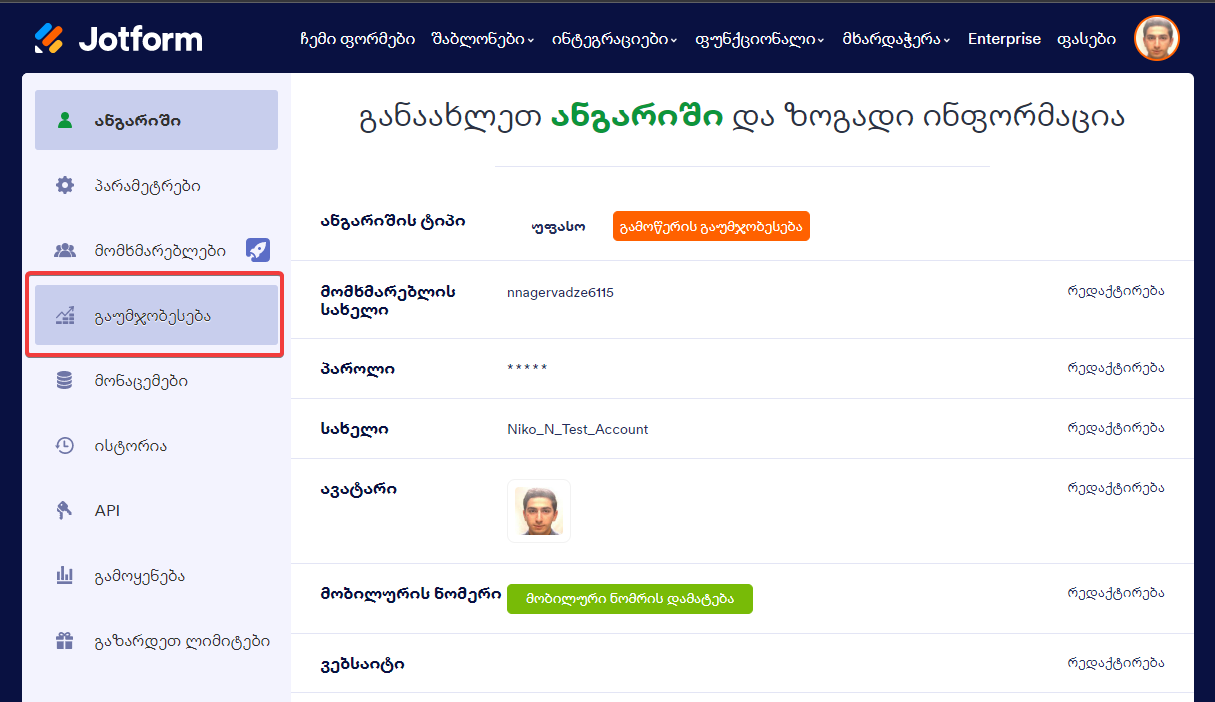
Task: Click the clock icon beside ისტორია
Action: (65, 446)
